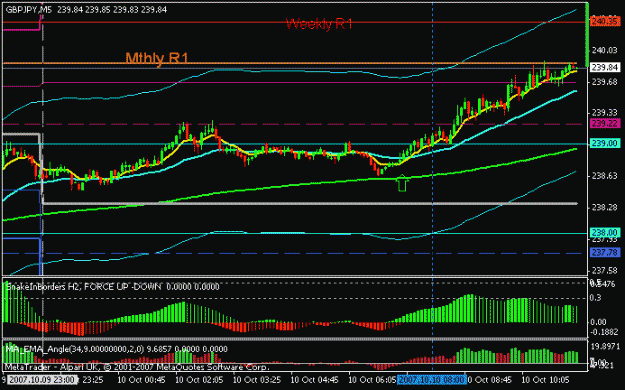
Task: Click the current price tag 239.84
Action: pyautogui.click(x=605, y=67)
